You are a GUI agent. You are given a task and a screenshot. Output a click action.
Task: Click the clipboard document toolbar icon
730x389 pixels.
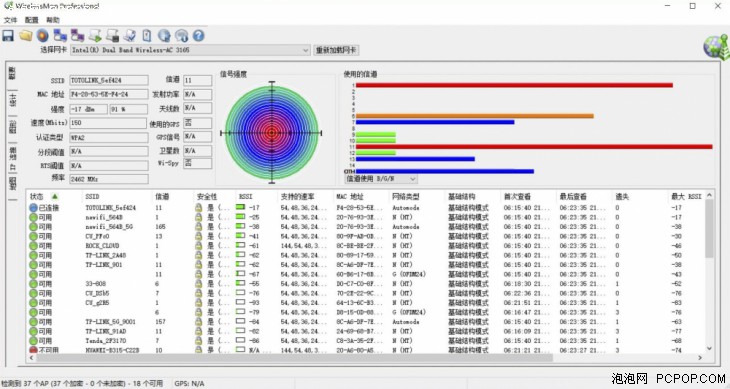(x=147, y=35)
